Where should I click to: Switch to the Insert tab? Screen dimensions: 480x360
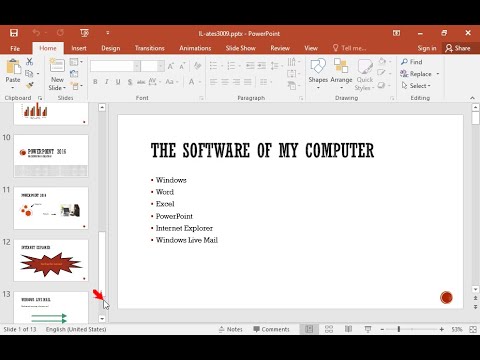pos(79,48)
